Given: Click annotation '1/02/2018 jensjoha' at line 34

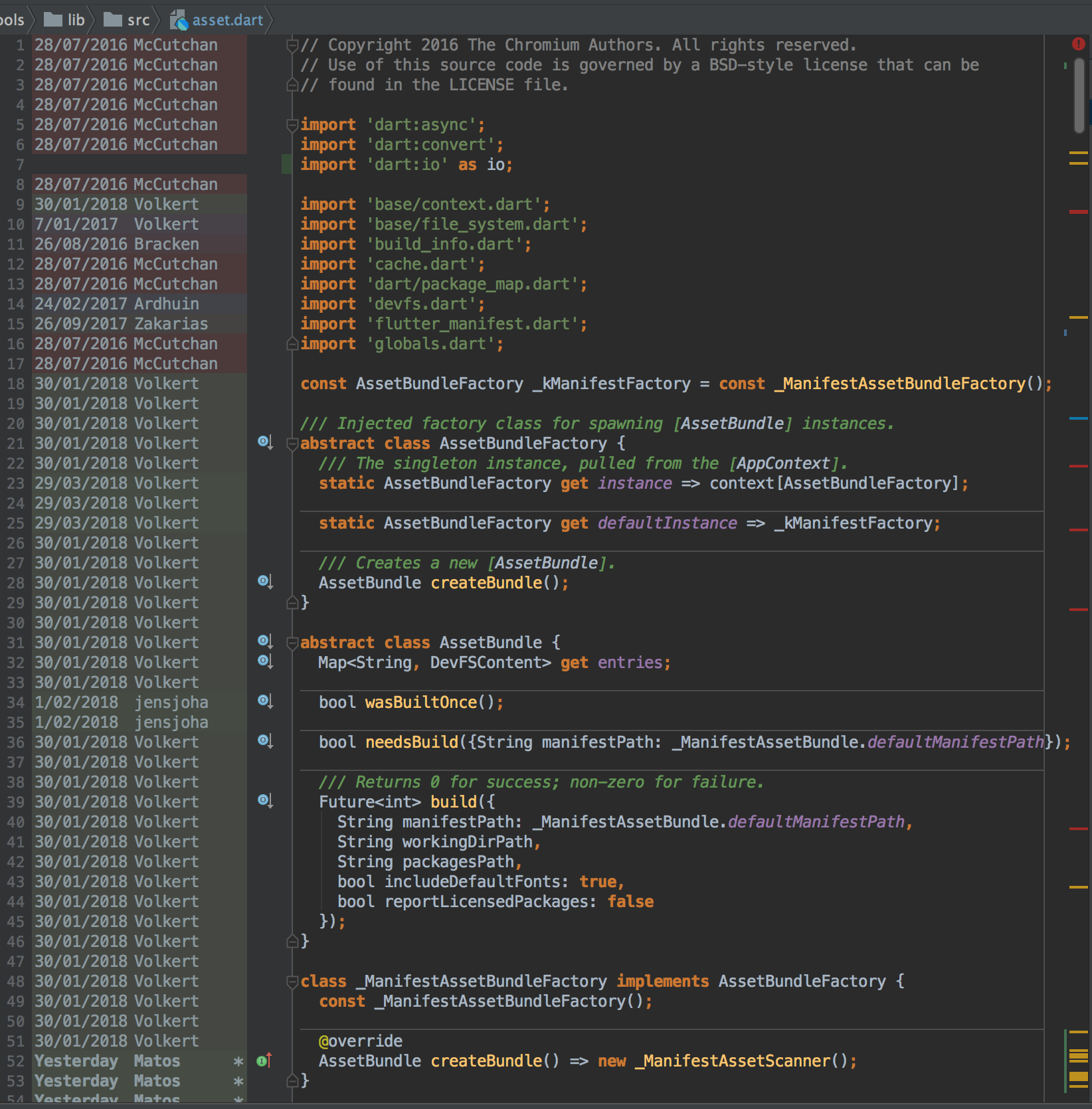Looking at the screenshot, I should tap(122, 702).
